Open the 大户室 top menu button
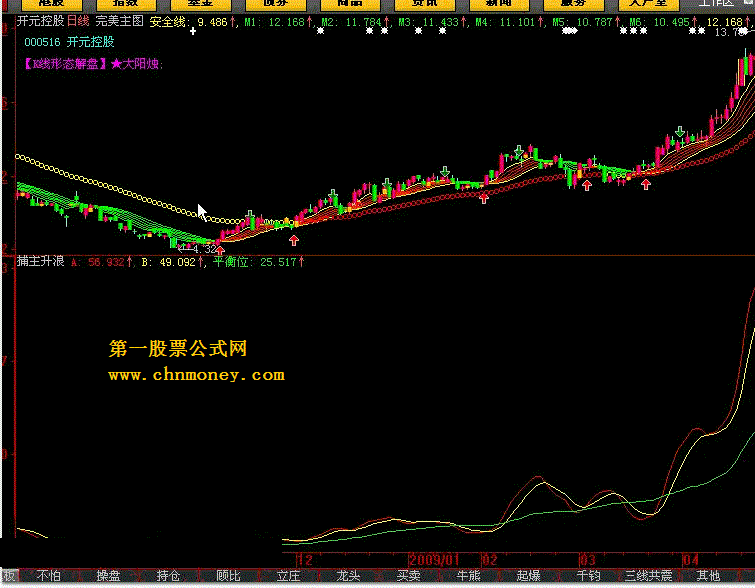 [648, 4]
